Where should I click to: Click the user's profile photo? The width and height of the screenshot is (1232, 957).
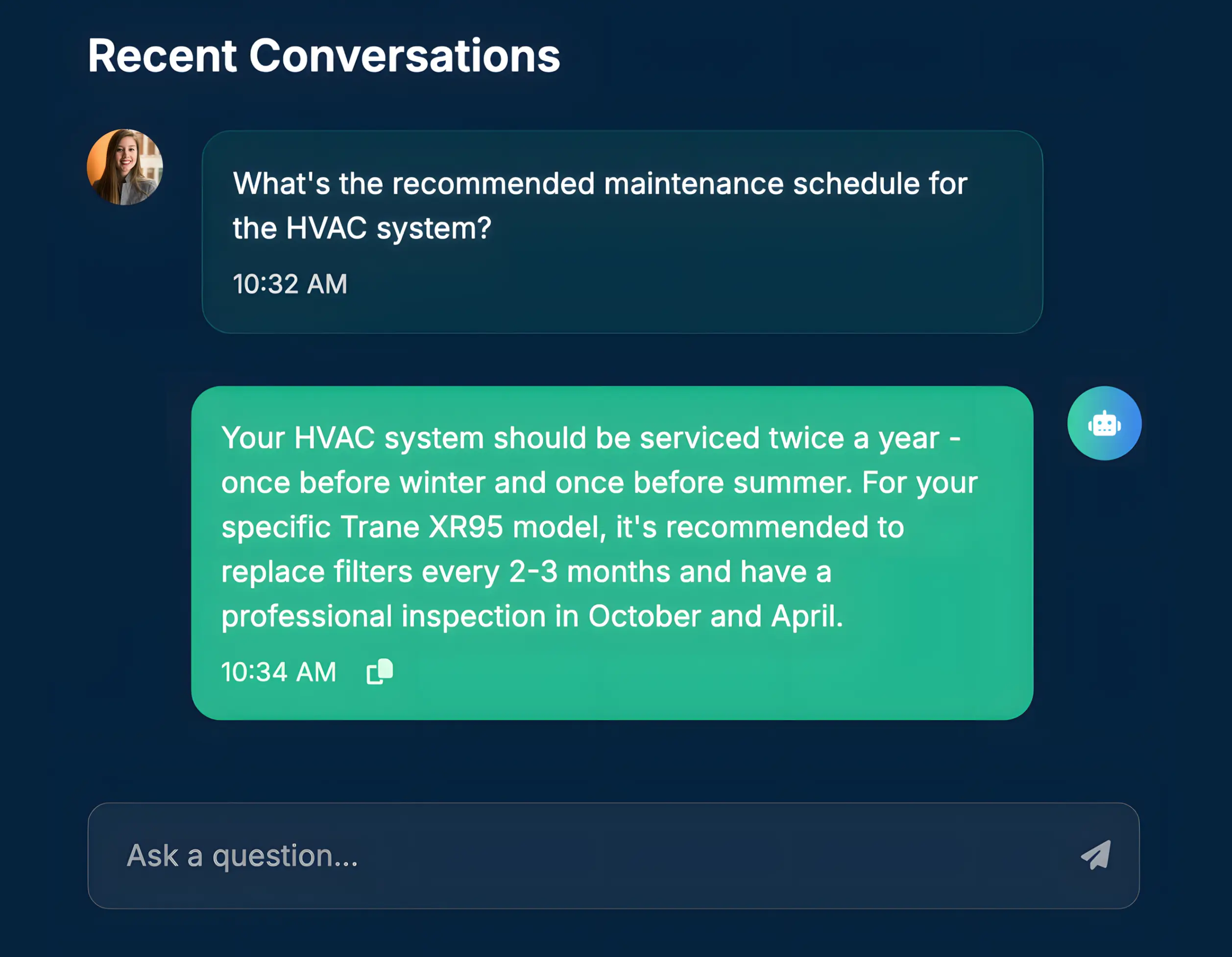124,167
